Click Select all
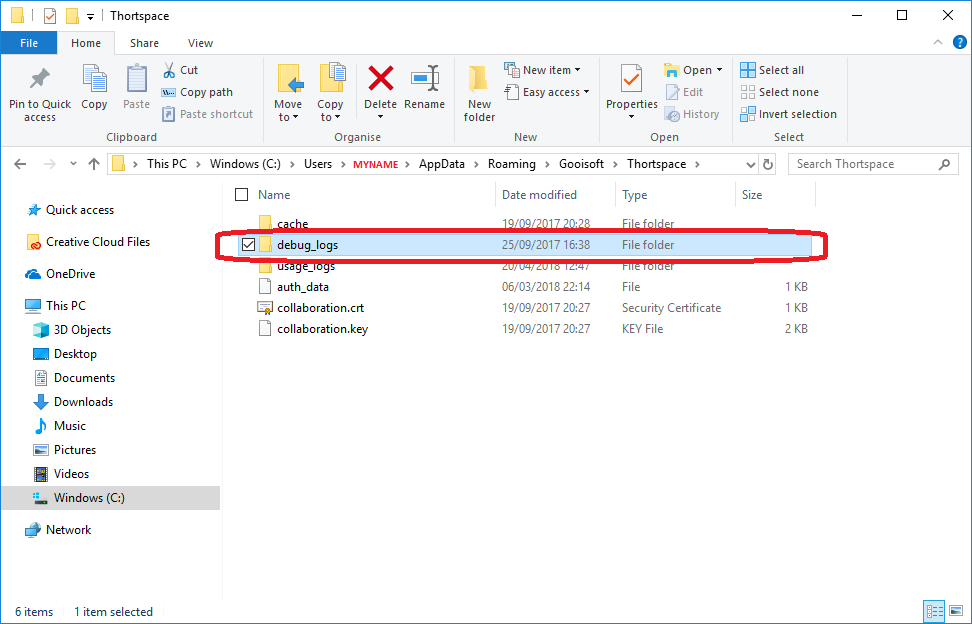 772,70
